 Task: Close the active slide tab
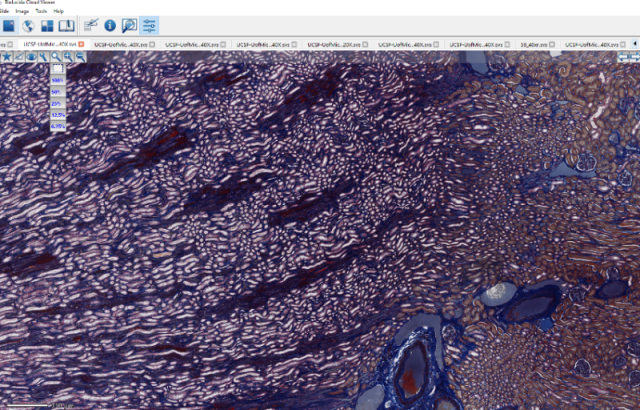80,45
